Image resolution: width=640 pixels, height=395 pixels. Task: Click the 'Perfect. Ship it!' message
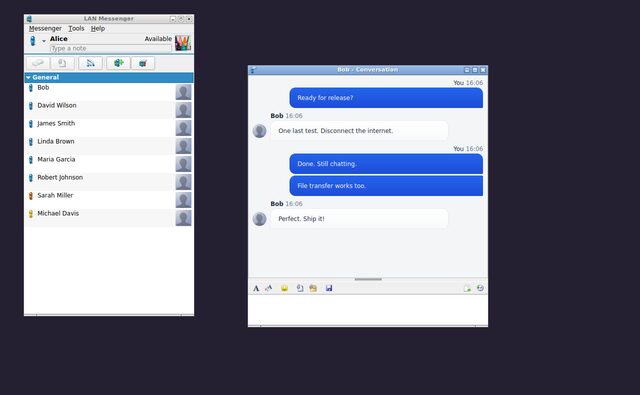point(359,219)
